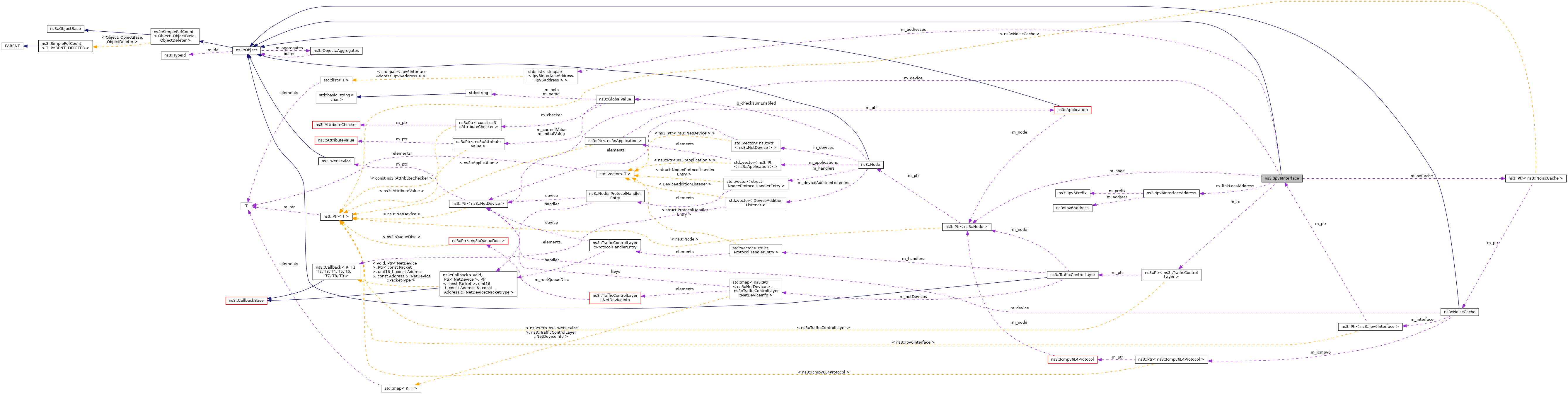The height and width of the screenshot is (394, 1568).
Task: Open the red ns3::AttributeValue node
Action: pos(336,141)
